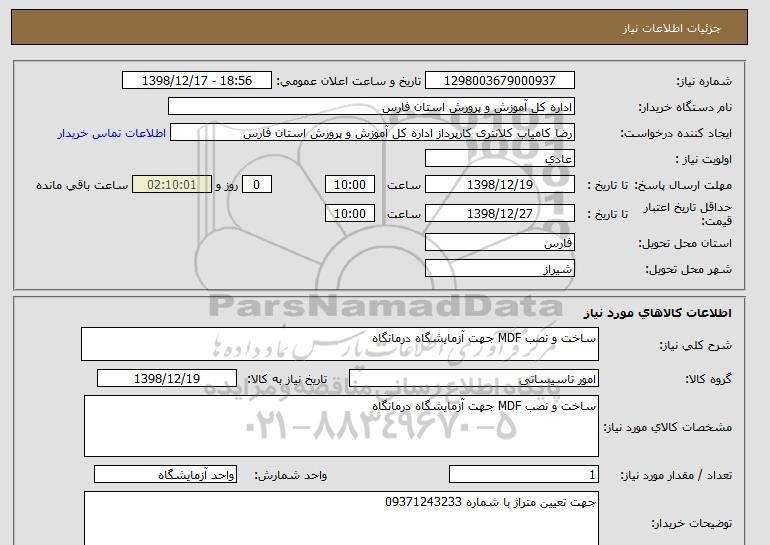The width and height of the screenshot is (770, 545).
Task: Click the label ساعت باقی مانده
Action: pos(82,185)
